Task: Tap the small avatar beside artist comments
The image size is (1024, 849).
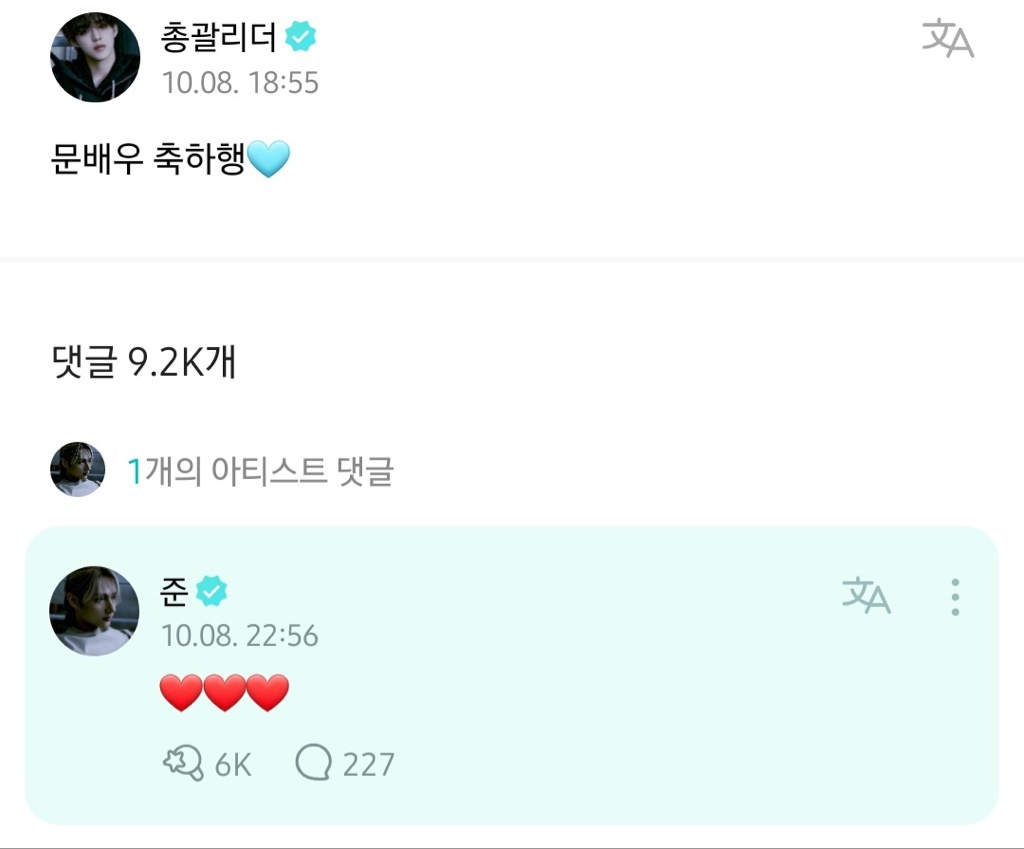Action: pyautogui.click(x=77, y=469)
